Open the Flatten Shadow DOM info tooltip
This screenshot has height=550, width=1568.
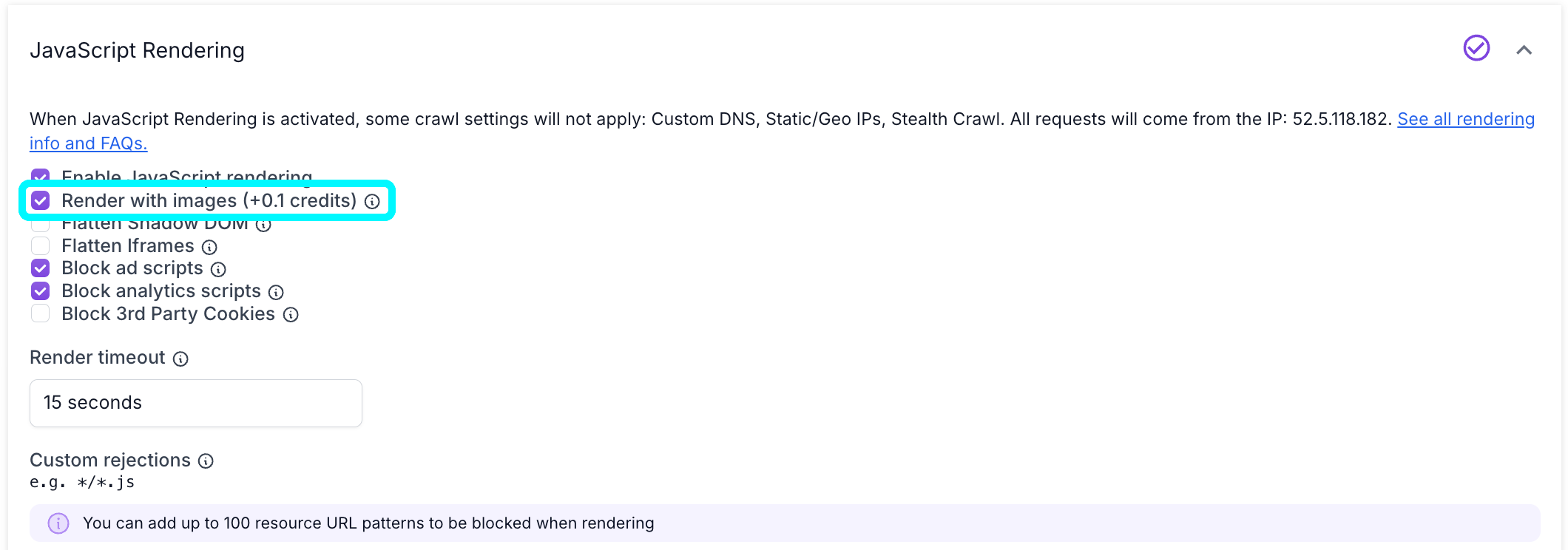click(x=263, y=224)
